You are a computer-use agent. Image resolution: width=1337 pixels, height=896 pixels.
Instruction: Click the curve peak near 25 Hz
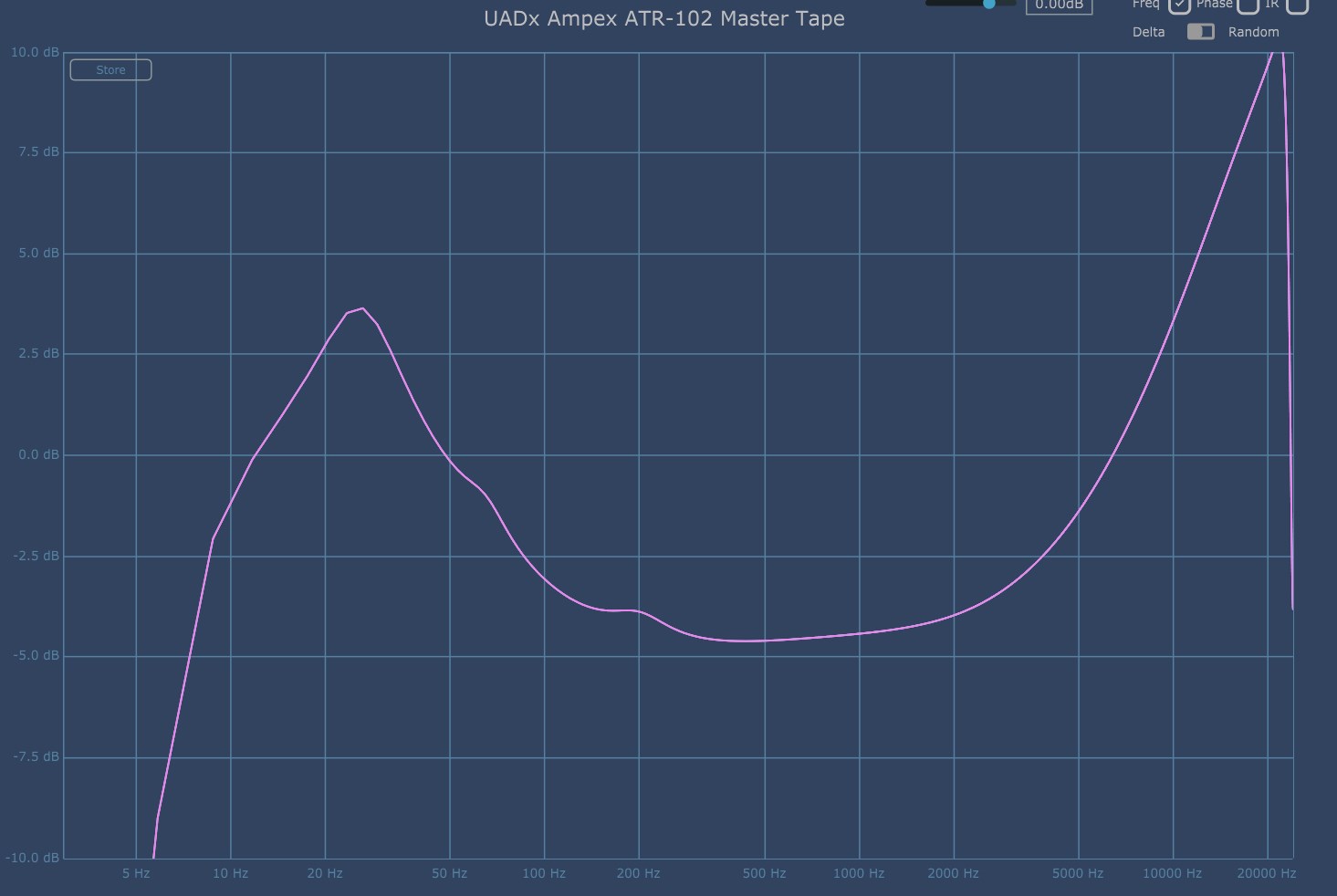point(362,309)
